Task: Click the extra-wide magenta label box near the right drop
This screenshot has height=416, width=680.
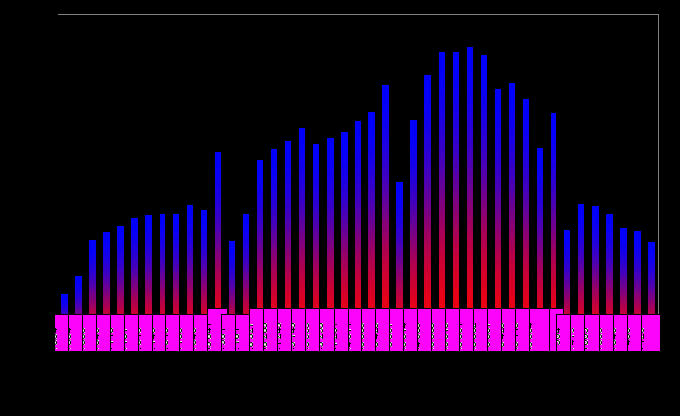Action: tap(539, 330)
